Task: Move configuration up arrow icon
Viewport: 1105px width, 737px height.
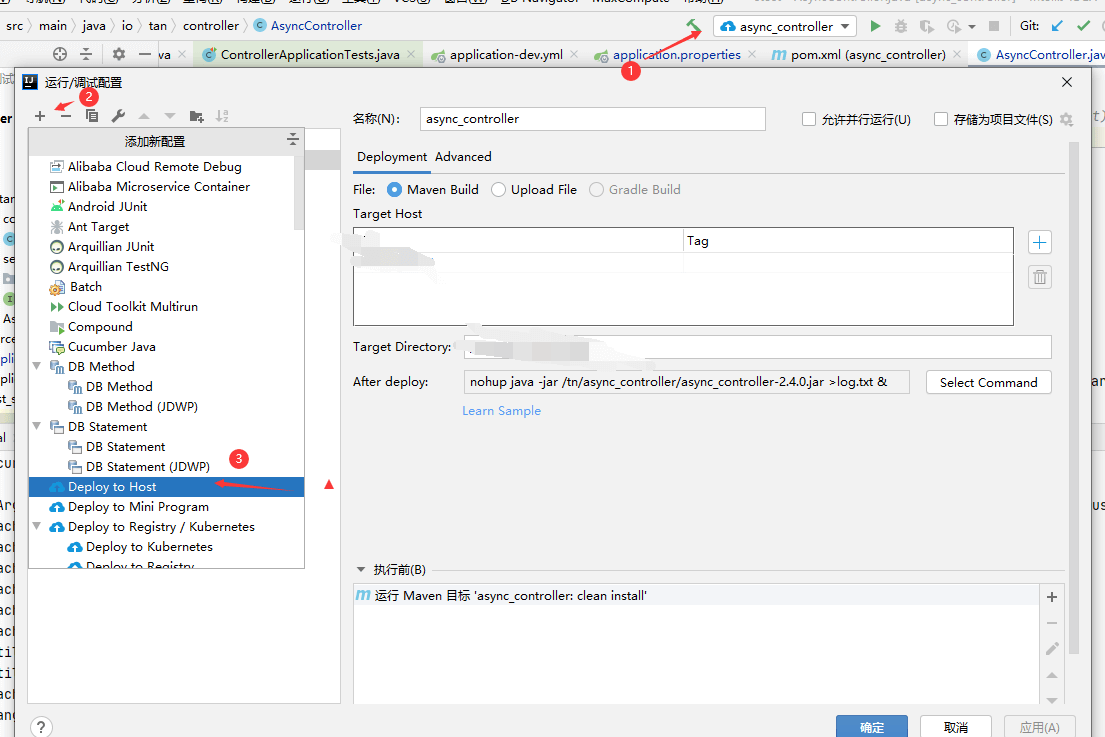Action: pyautogui.click(x=144, y=116)
